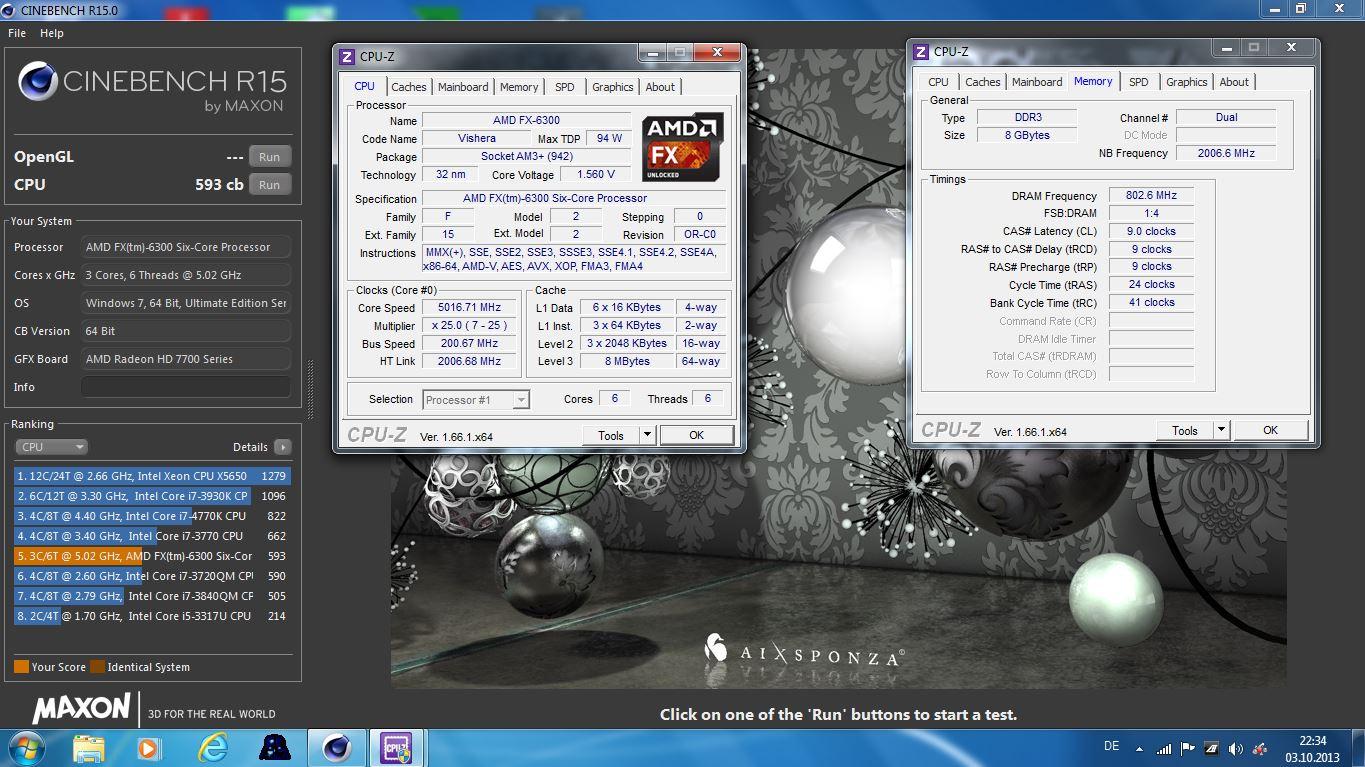Image resolution: width=1365 pixels, height=767 pixels.
Task: Click the Info input field
Action: point(186,387)
